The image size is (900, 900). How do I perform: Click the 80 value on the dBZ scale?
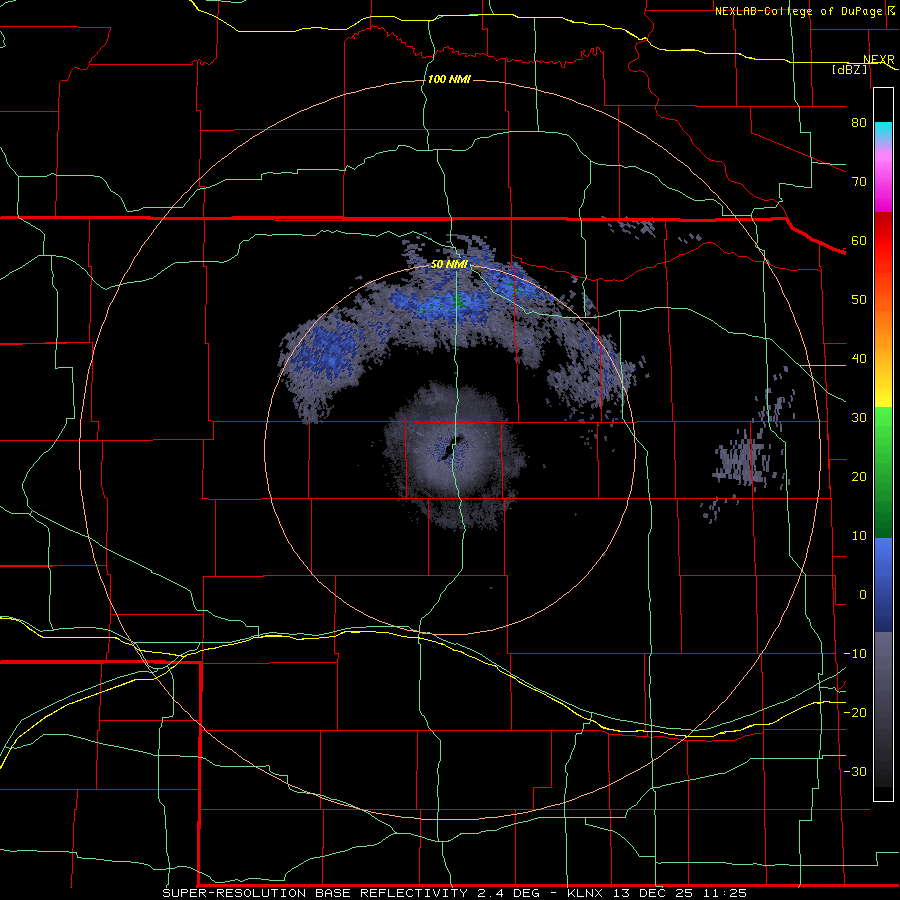[859, 123]
